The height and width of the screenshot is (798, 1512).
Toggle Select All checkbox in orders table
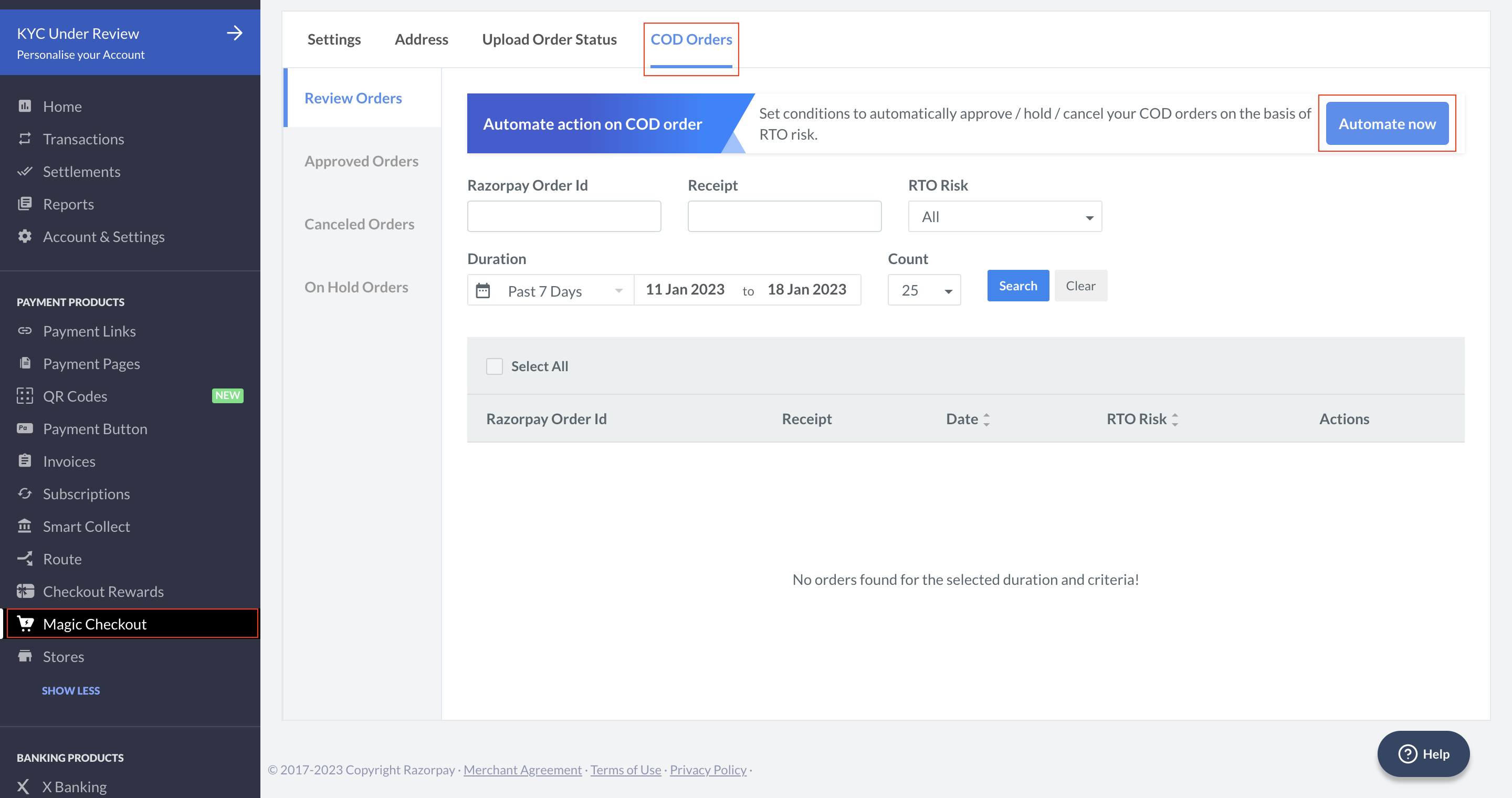coord(494,366)
